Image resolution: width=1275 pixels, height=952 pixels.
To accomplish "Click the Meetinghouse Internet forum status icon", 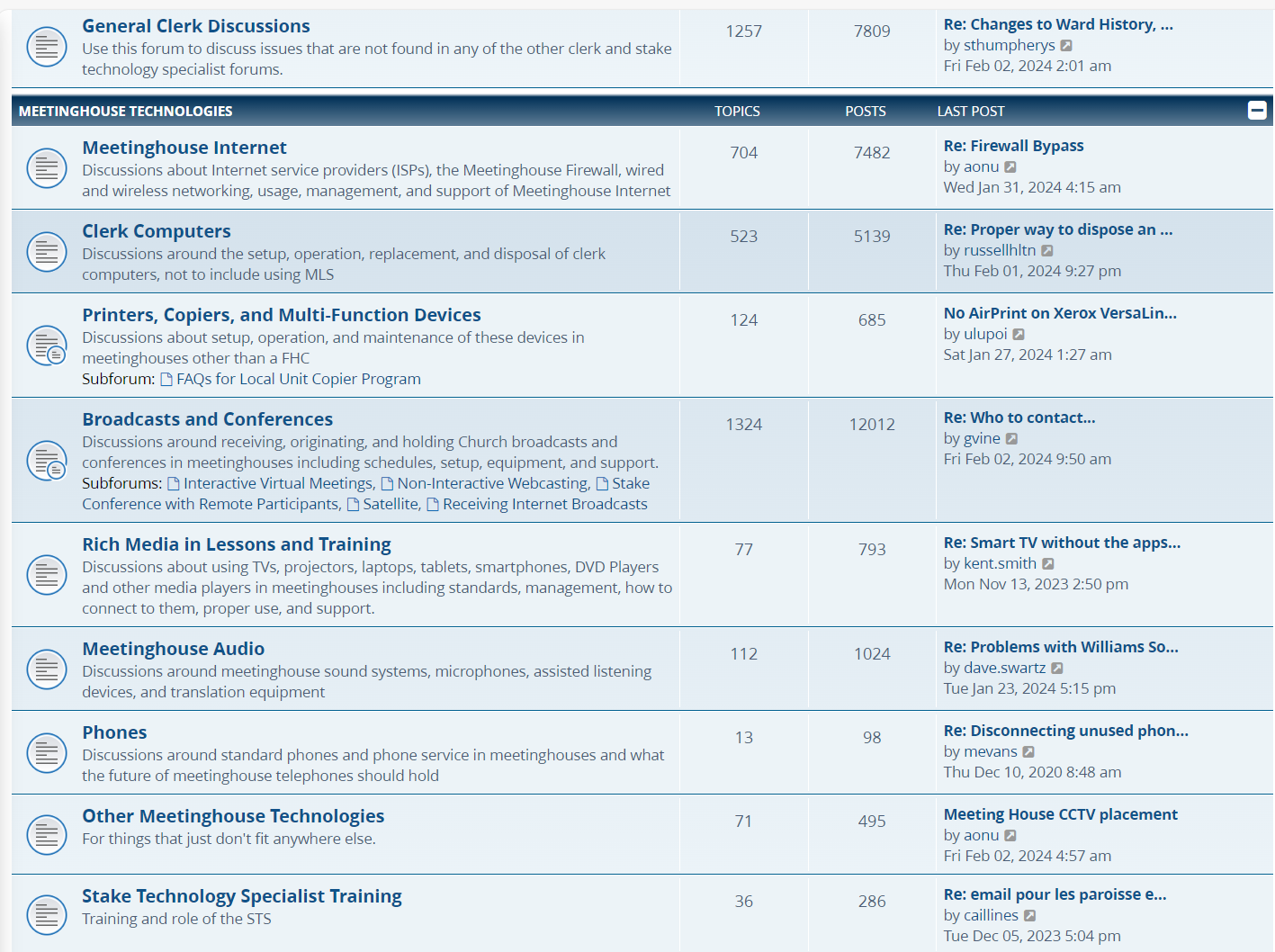I will [x=47, y=168].
